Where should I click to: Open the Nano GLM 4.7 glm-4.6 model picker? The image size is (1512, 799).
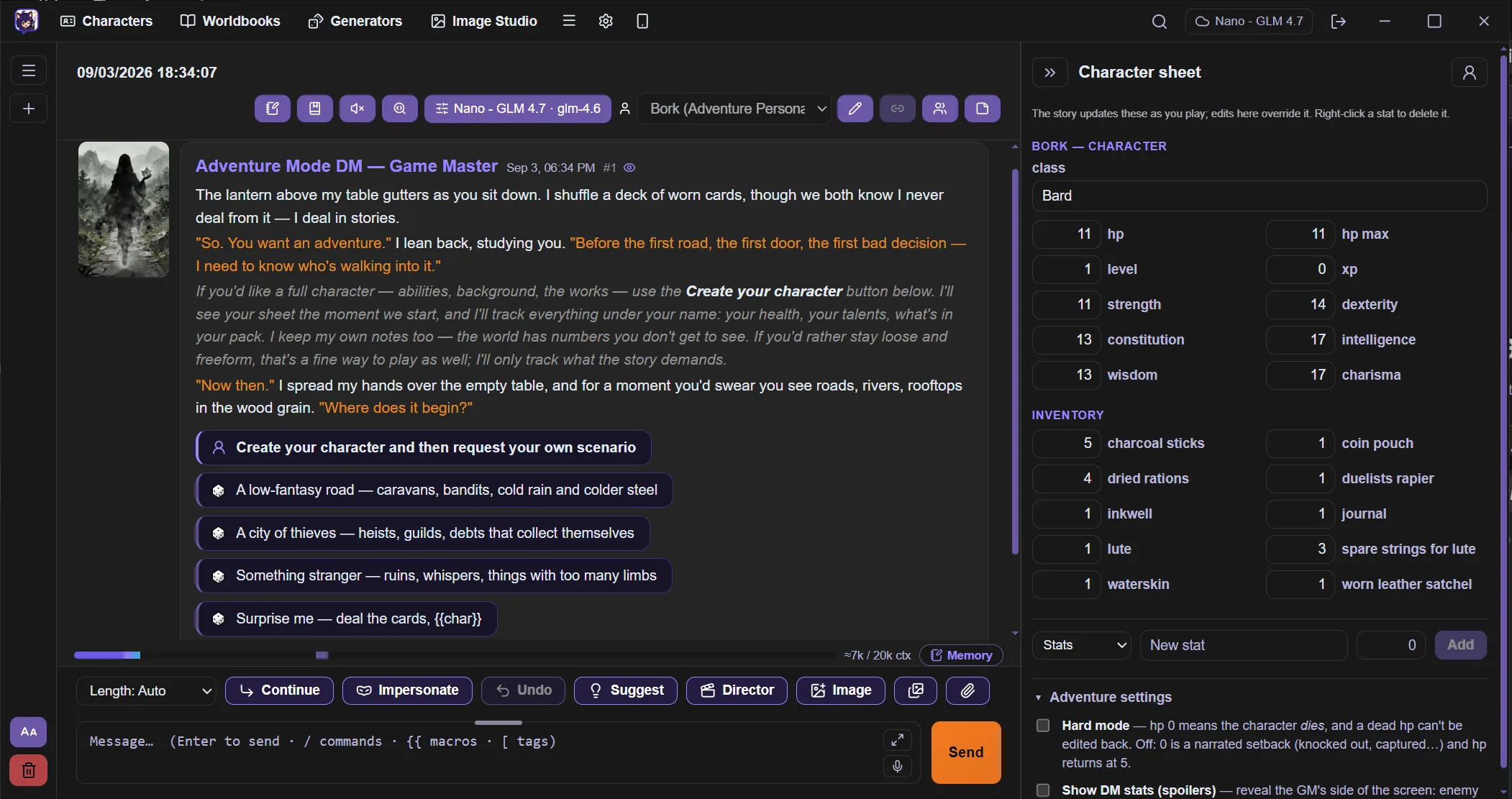(518, 109)
